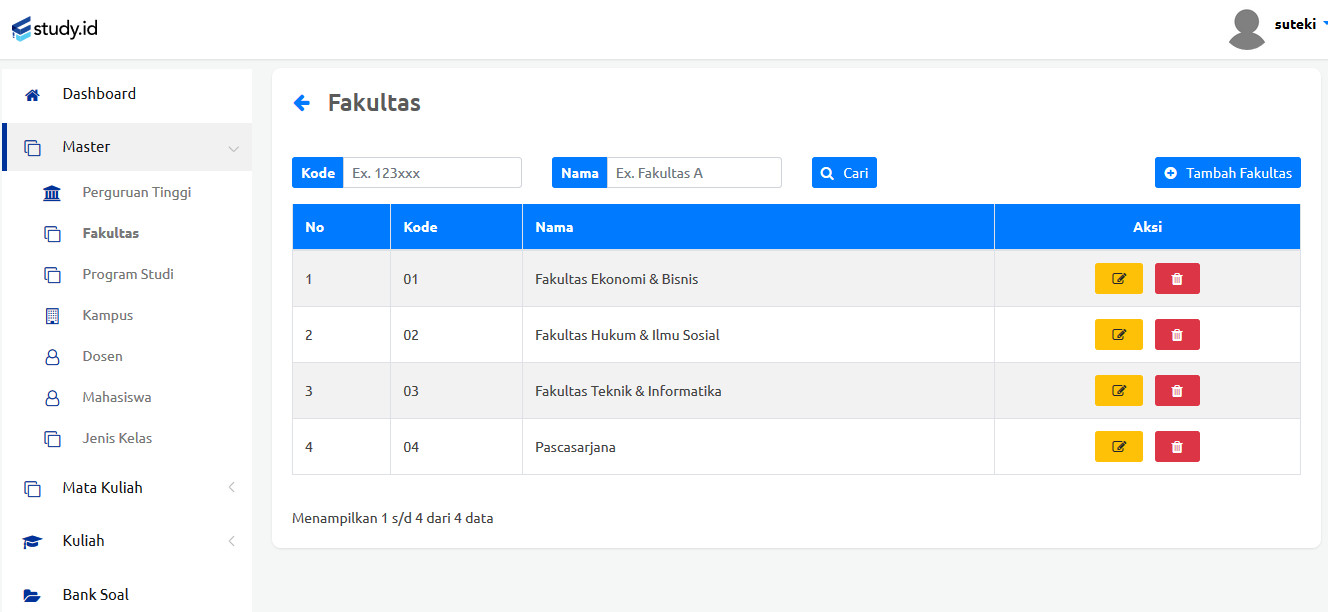Screen dimensions: 1328x612
Task: Expand the Mata Kuliah chevron
Action: (232, 488)
